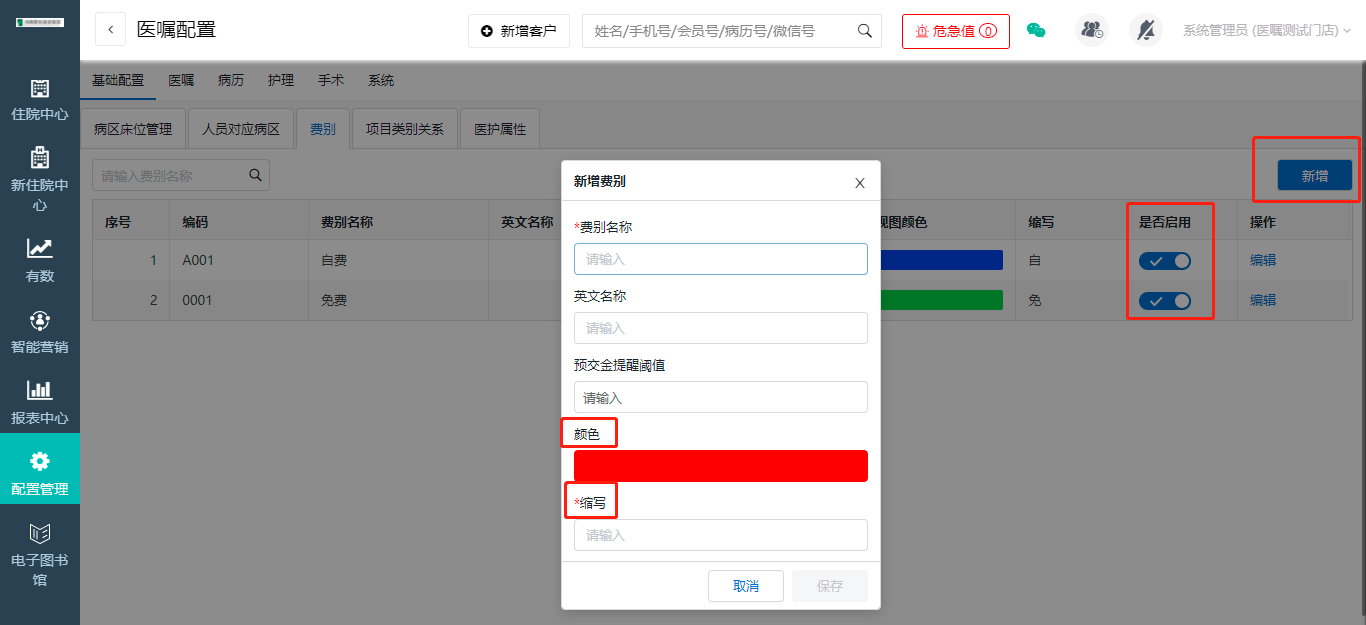Focus the 英文名称 input field

point(721,328)
